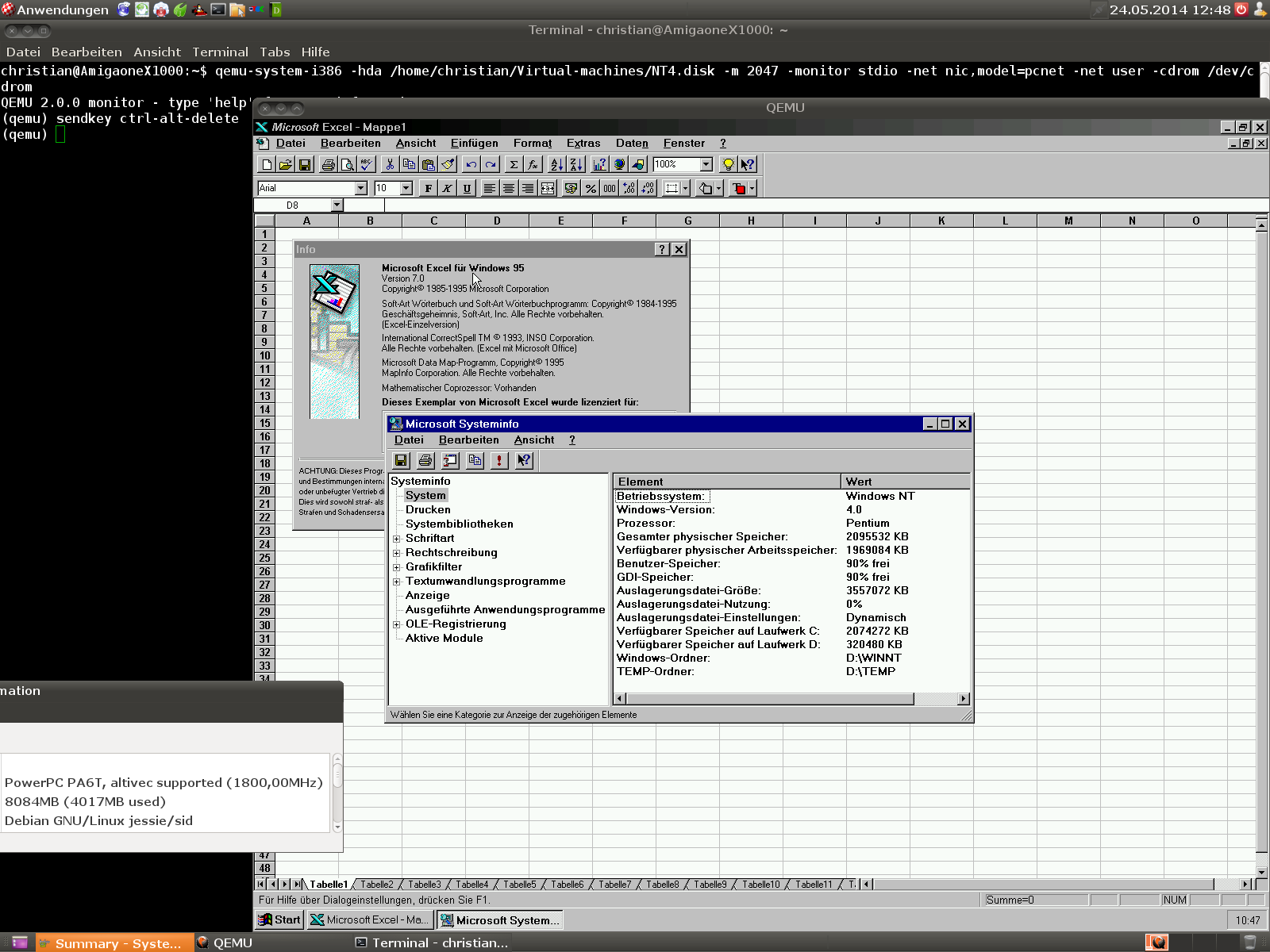Screen dimensions: 1270x952
Task: Open the Function Wizard fx icon
Action: coord(533,164)
